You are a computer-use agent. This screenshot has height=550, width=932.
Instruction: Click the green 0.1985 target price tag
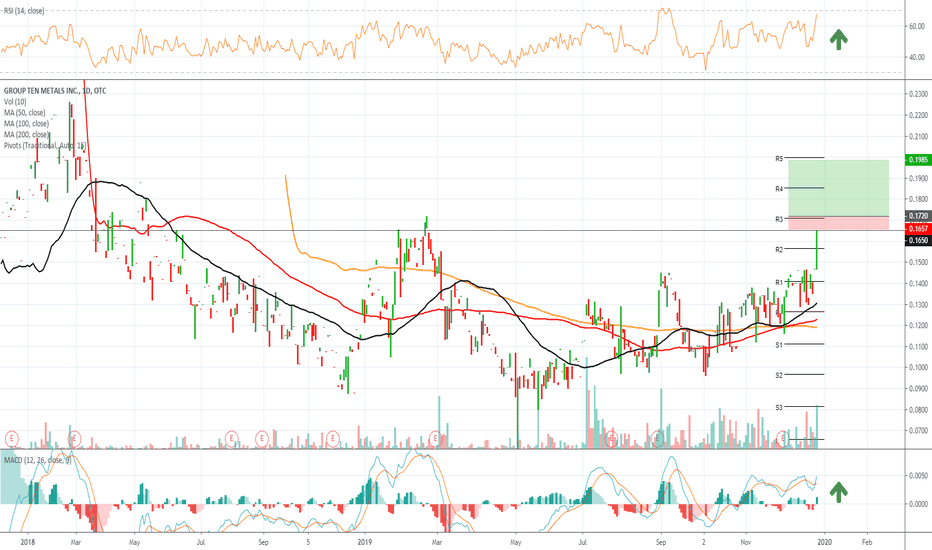(x=918, y=159)
